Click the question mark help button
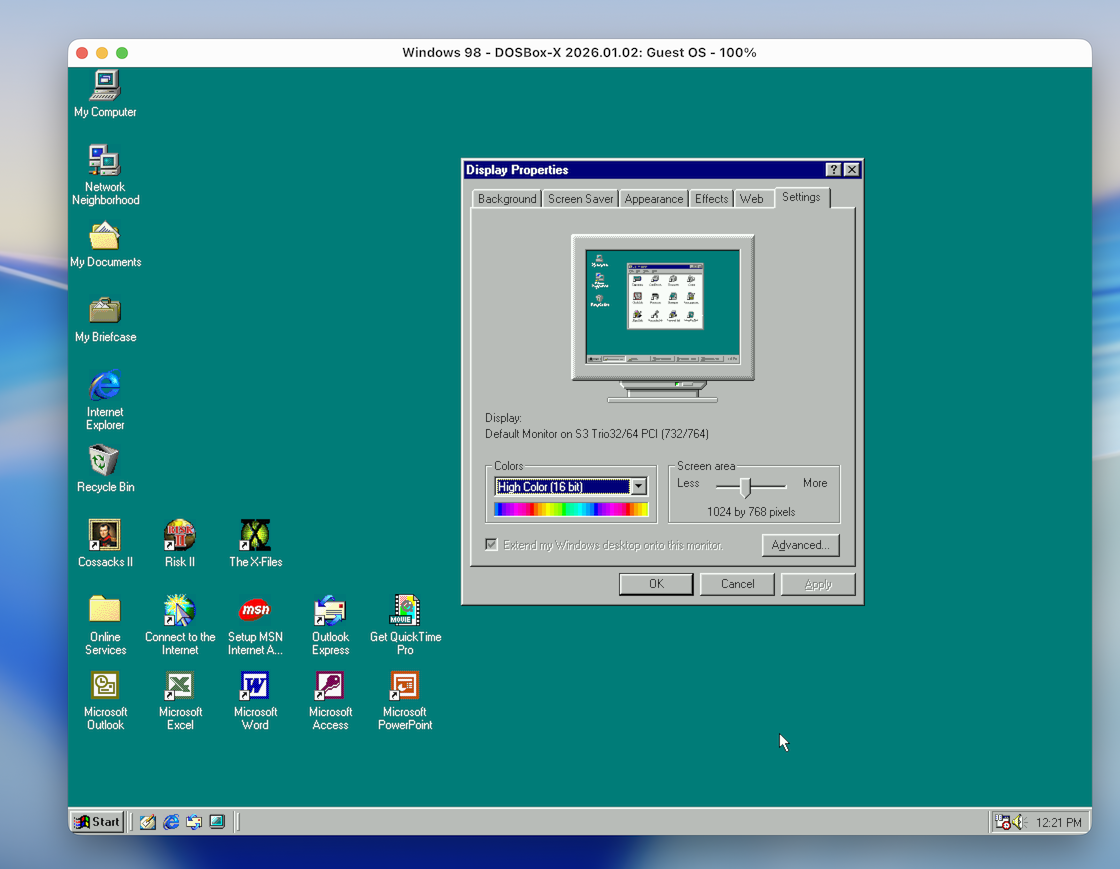This screenshot has width=1120, height=869. click(x=833, y=169)
